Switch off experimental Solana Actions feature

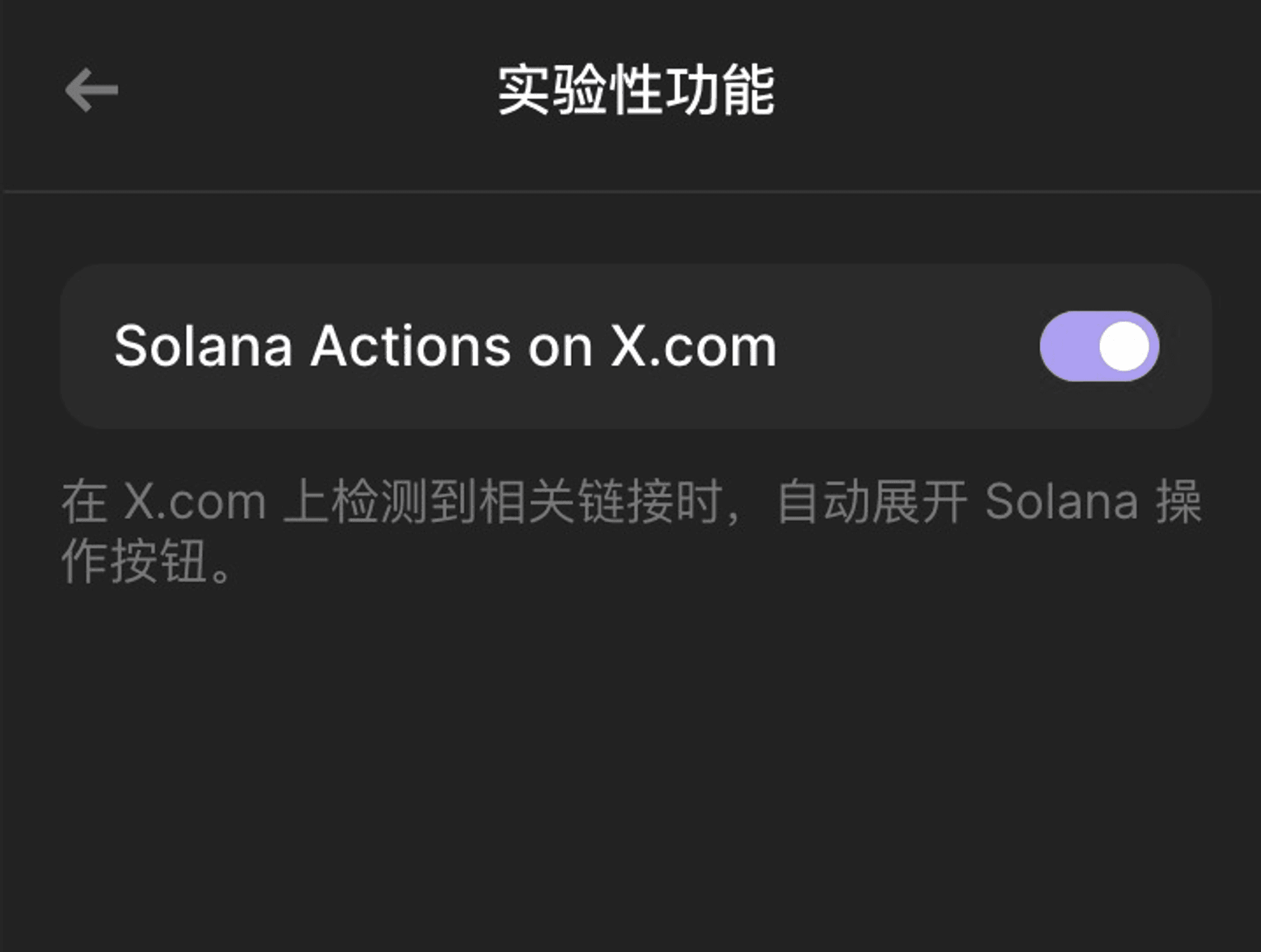click(1099, 346)
